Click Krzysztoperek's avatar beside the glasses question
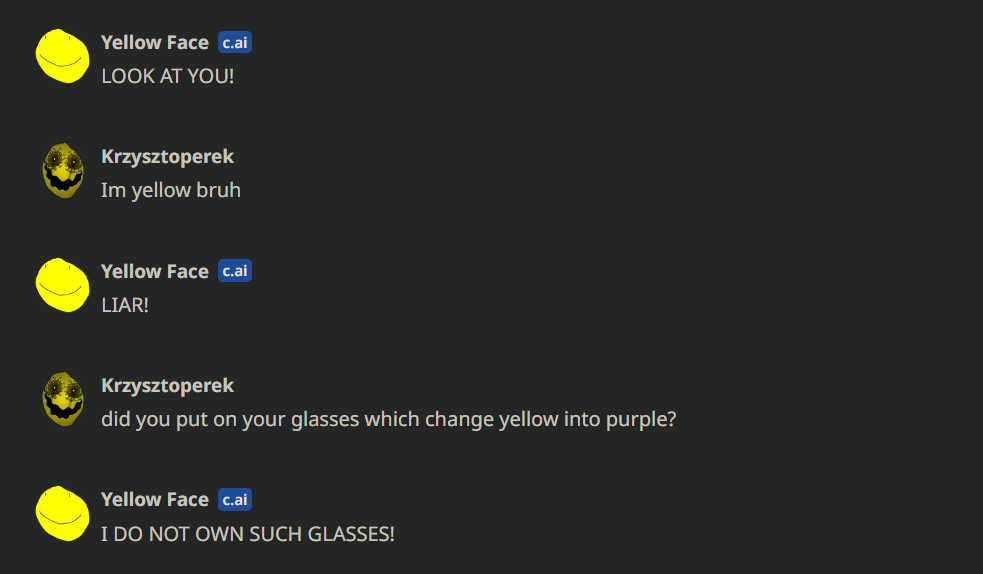This screenshot has width=983, height=574. (x=63, y=399)
